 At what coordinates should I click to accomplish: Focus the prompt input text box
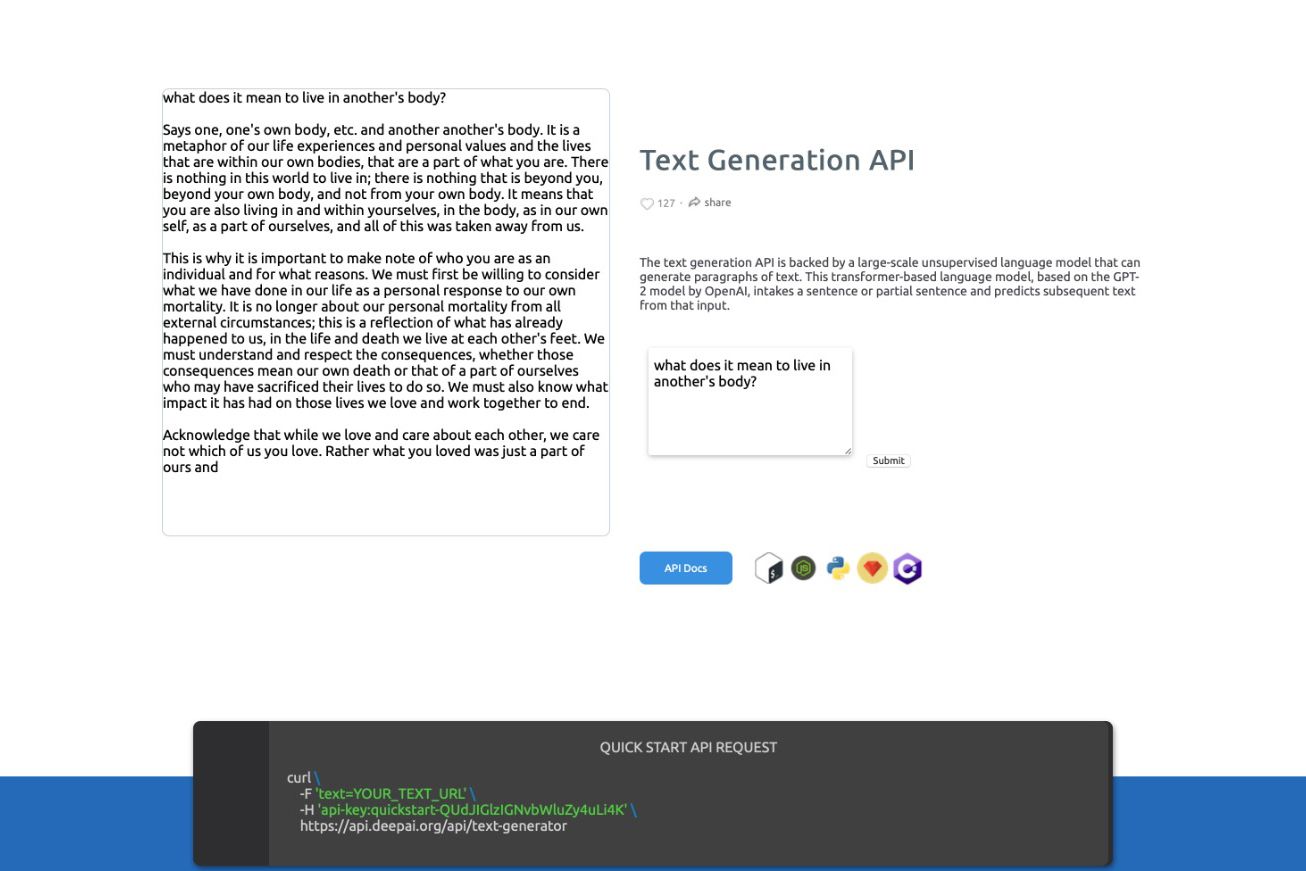pos(750,401)
